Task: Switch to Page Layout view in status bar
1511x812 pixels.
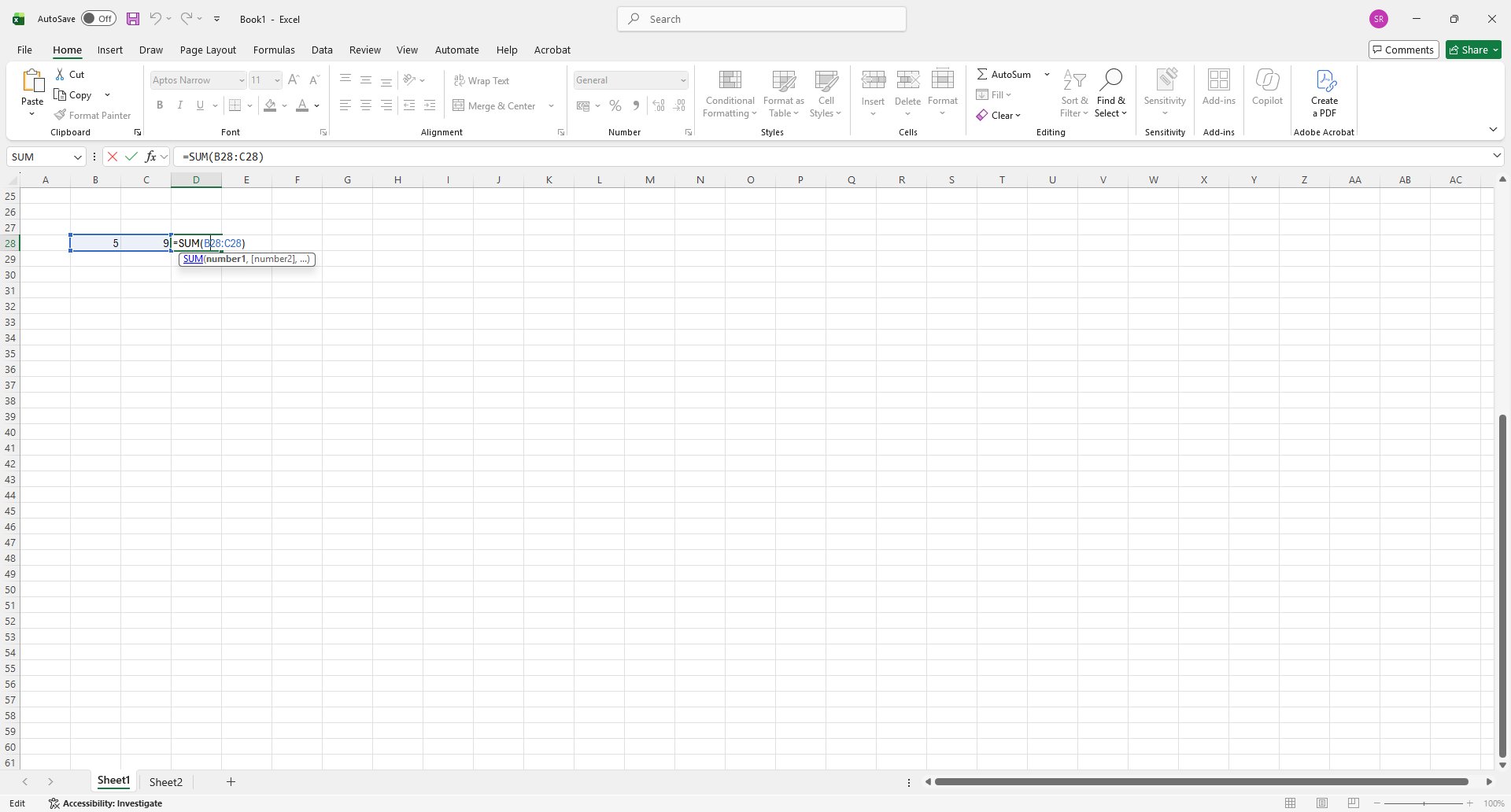Action: pyautogui.click(x=1322, y=803)
